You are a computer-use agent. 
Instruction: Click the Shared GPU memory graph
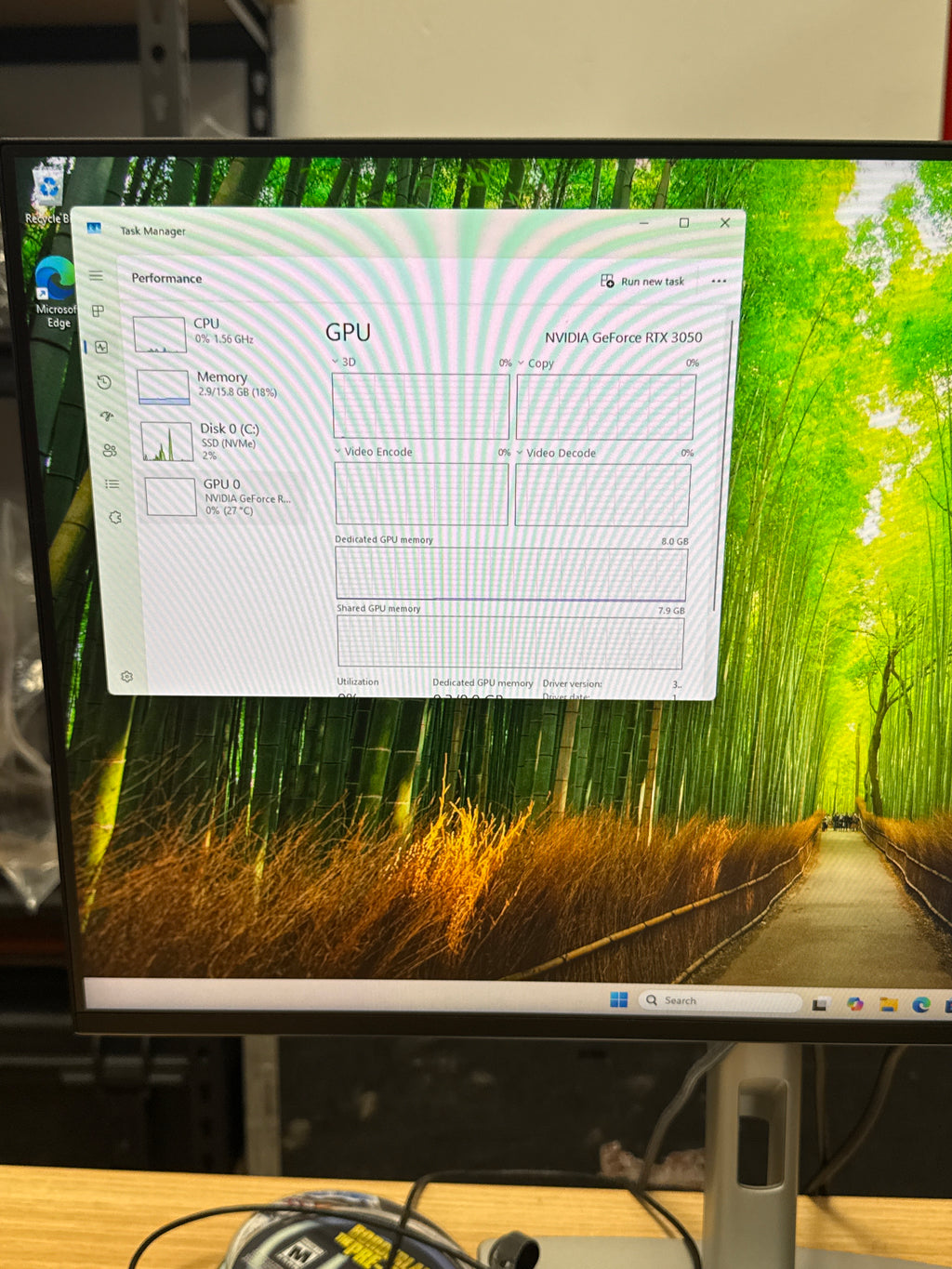pos(509,641)
